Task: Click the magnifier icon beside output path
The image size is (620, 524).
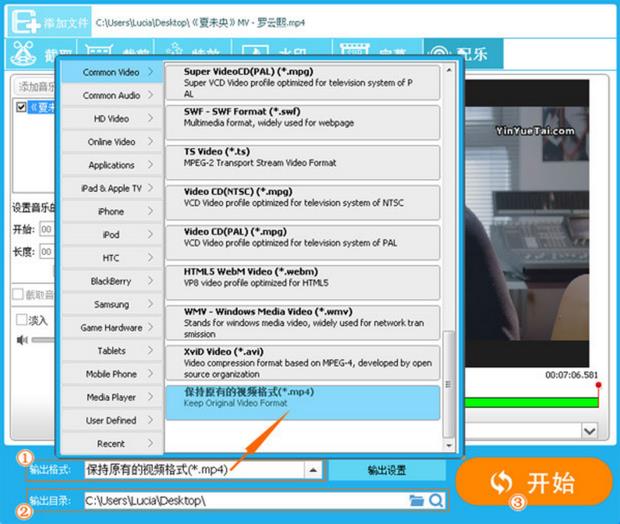Action: click(436, 500)
